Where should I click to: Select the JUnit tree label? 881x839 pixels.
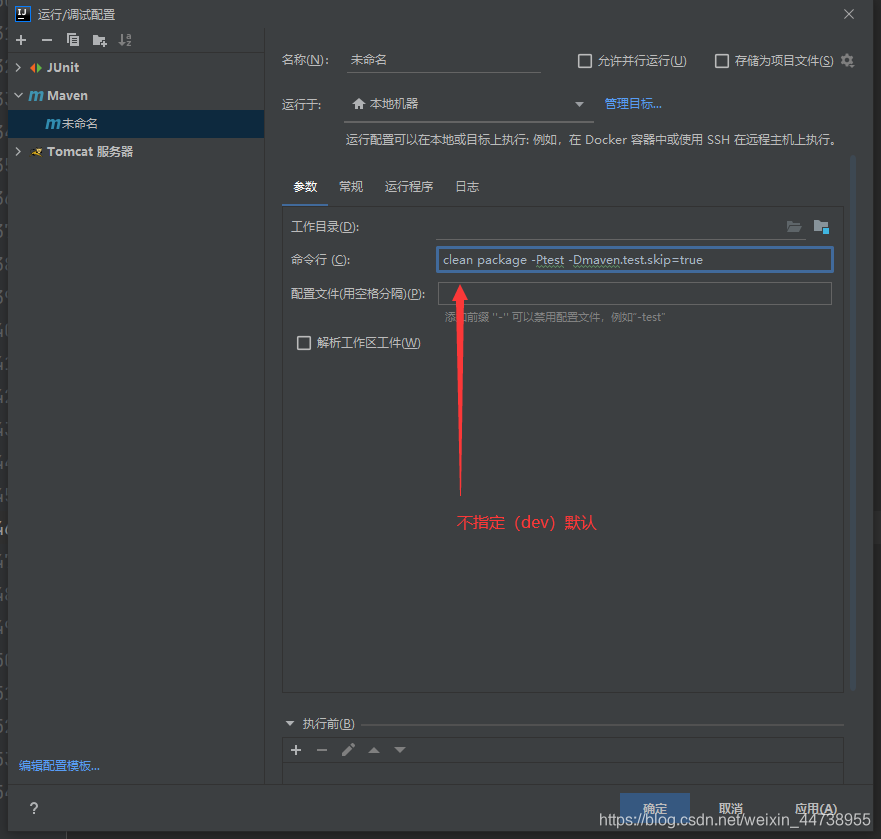pos(63,67)
